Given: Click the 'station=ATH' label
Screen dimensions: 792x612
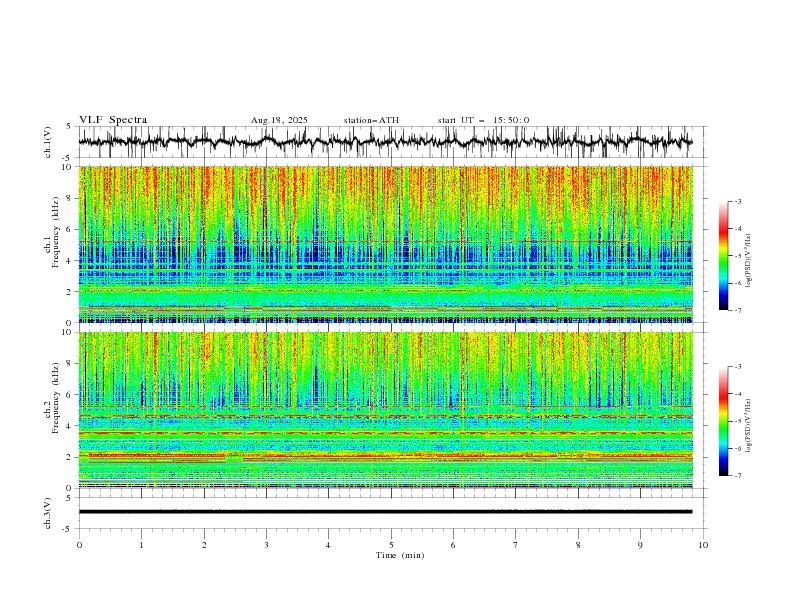Looking at the screenshot, I should coord(371,120).
